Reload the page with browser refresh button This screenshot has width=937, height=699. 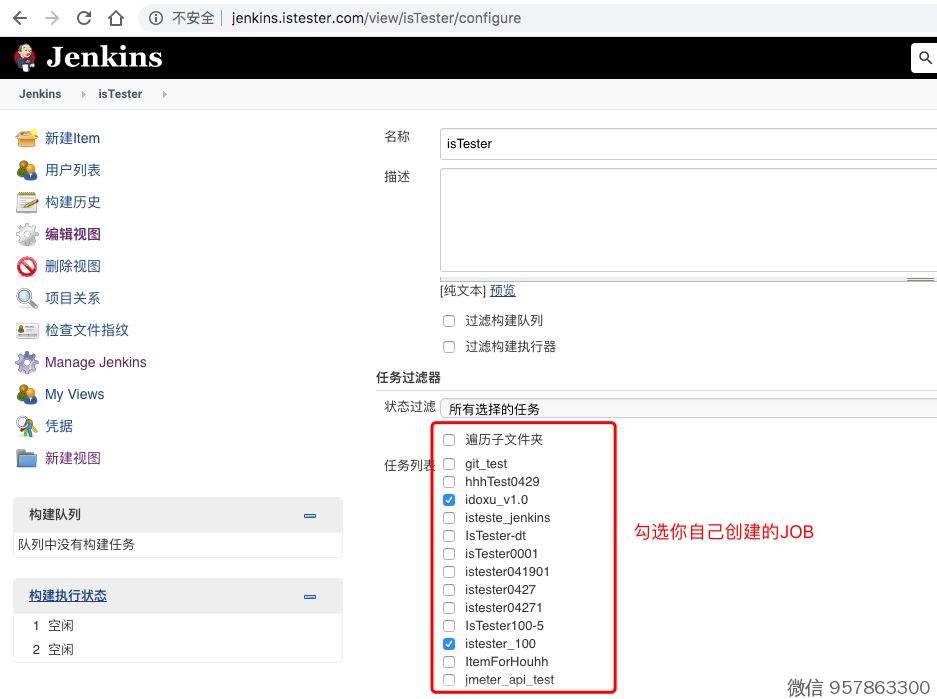point(84,18)
